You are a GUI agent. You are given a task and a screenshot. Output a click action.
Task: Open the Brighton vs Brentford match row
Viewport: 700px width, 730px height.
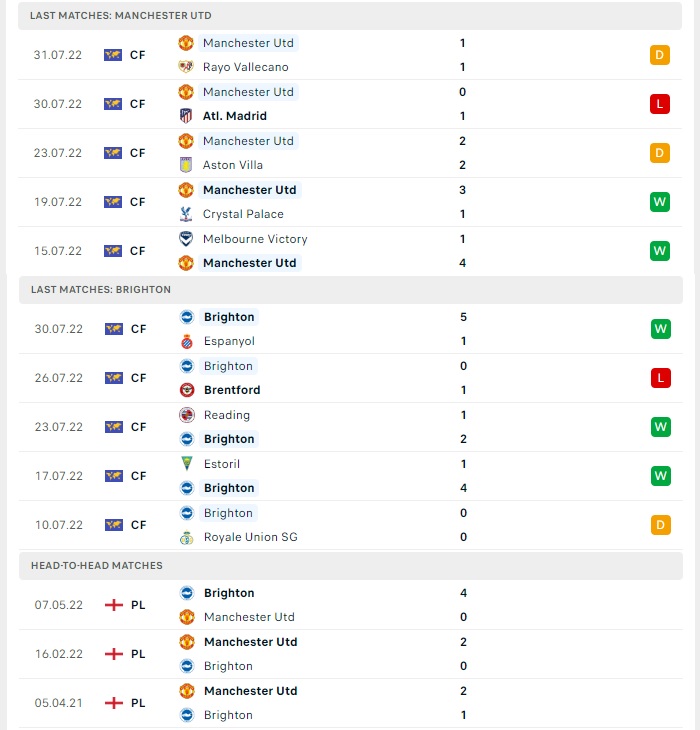pos(350,378)
